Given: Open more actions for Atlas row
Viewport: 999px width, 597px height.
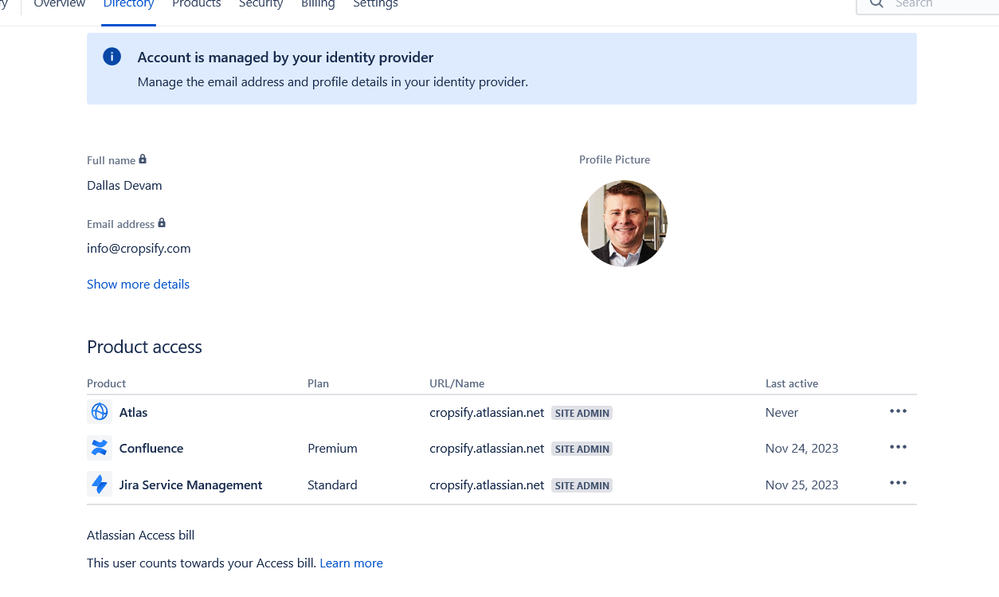Looking at the screenshot, I should coord(898,412).
